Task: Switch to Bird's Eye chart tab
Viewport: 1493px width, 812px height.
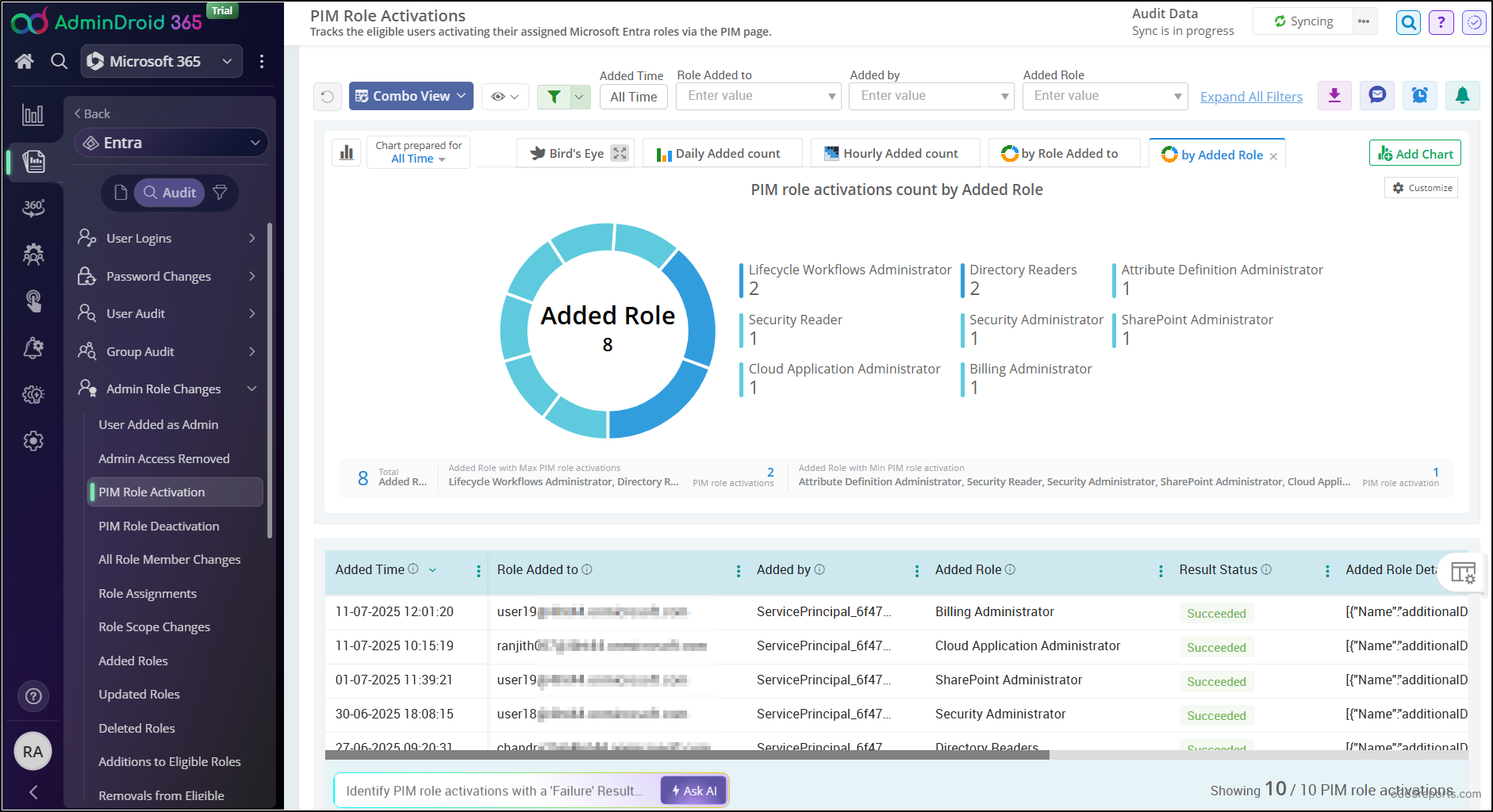Action: [x=576, y=153]
